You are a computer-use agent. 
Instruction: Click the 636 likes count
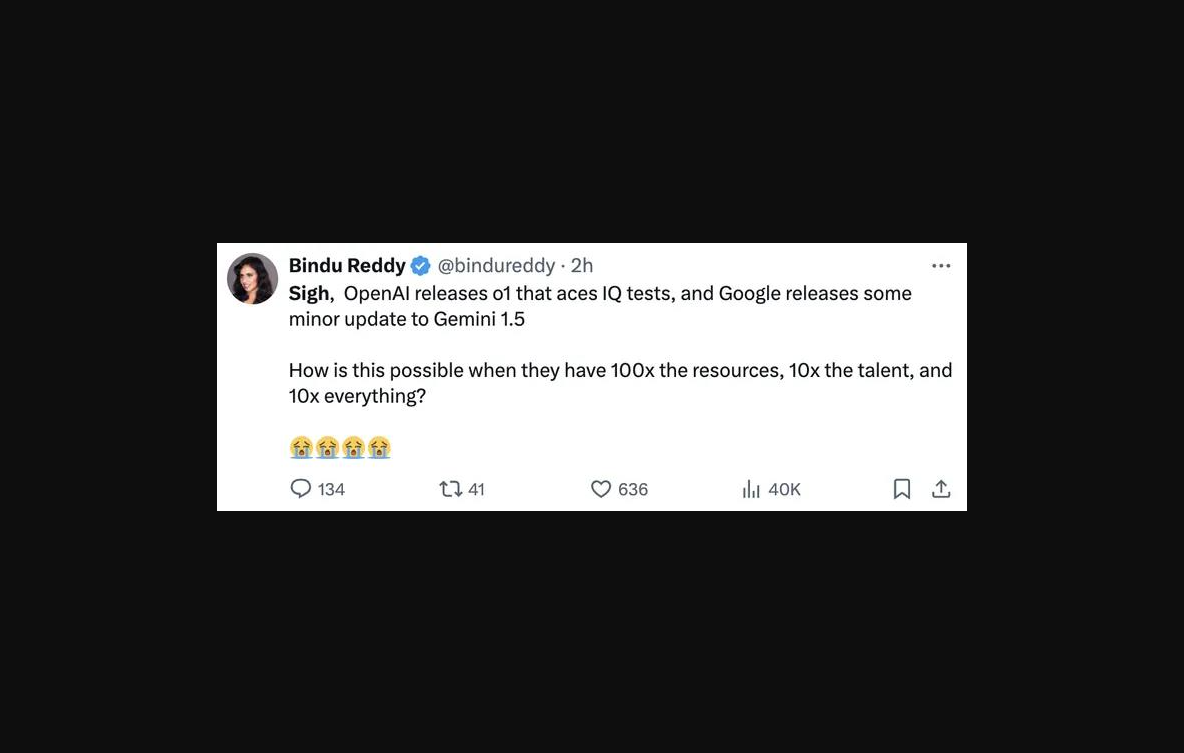[633, 489]
